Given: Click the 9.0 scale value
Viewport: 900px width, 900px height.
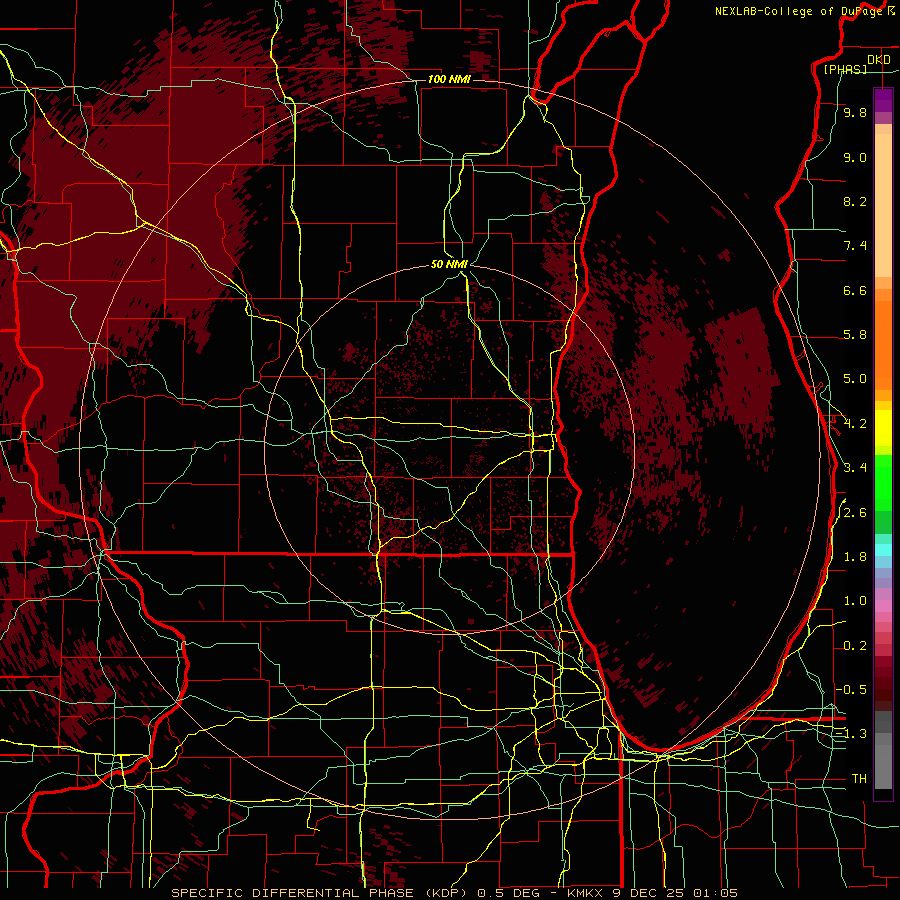Looking at the screenshot, I should pyautogui.click(x=855, y=157).
